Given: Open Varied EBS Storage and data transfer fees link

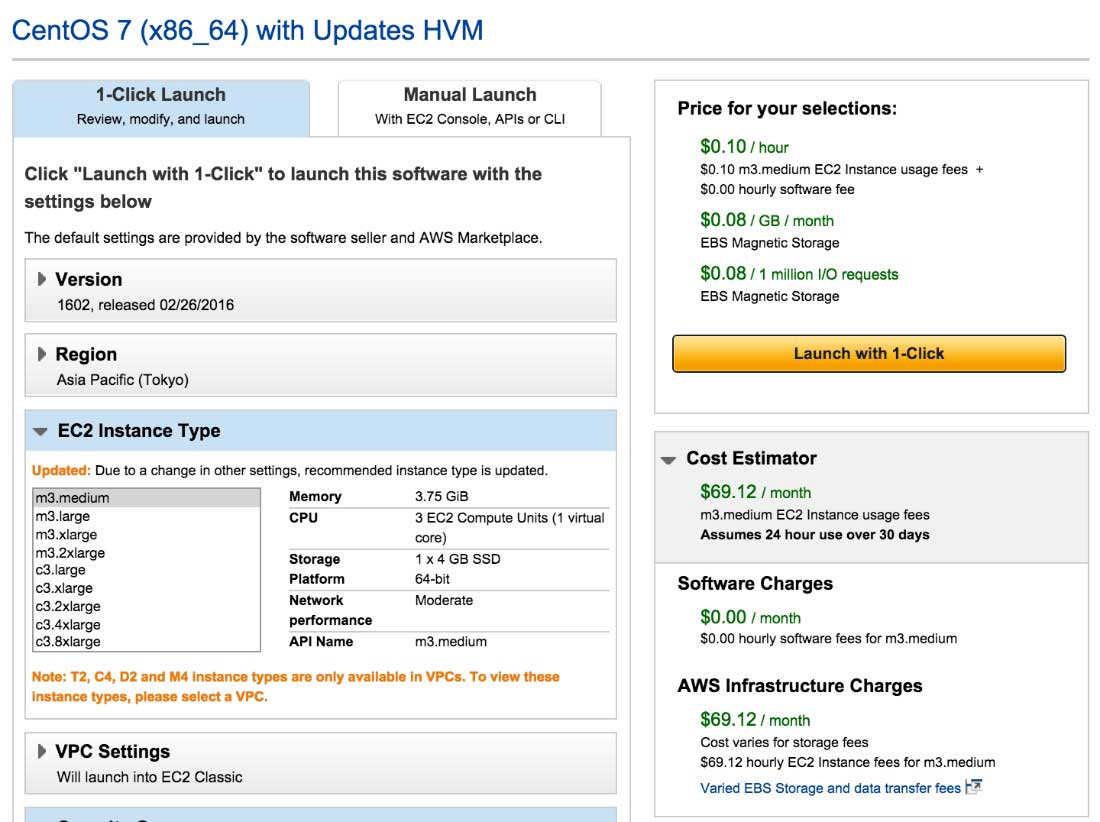Looking at the screenshot, I should (830, 788).
